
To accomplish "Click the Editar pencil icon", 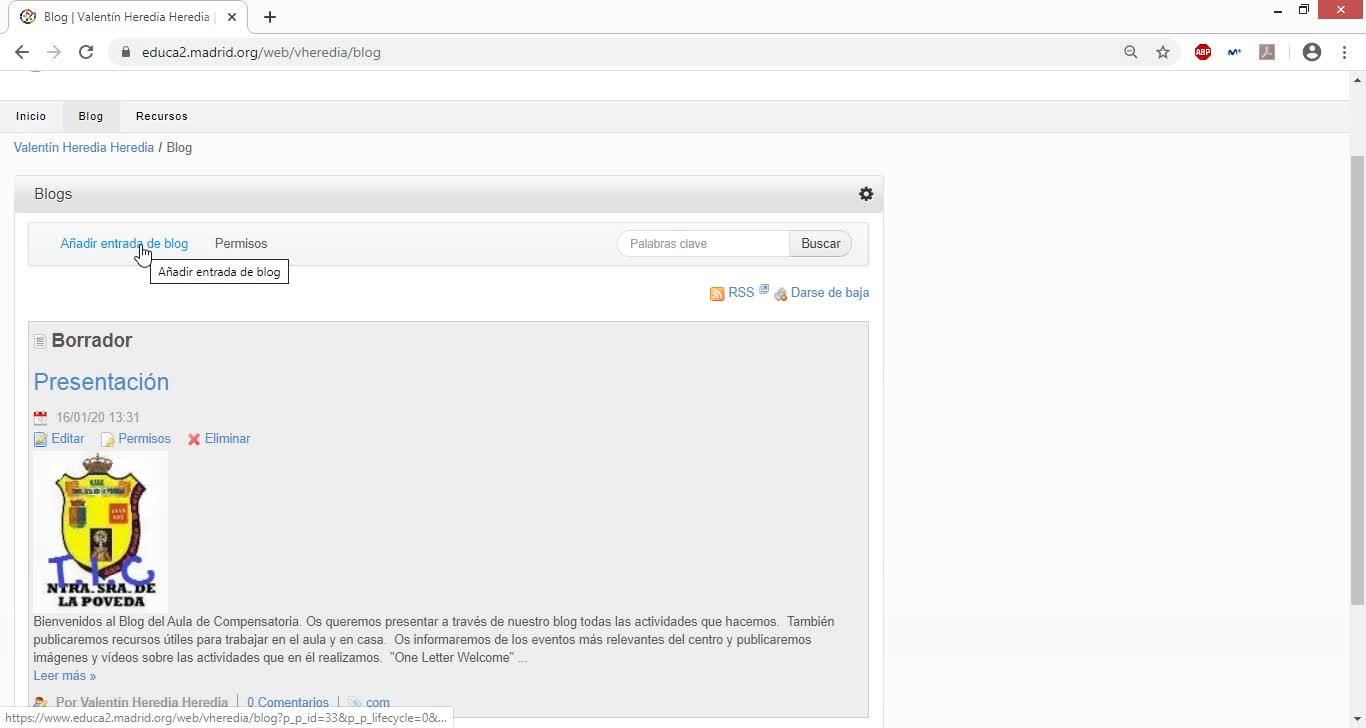I will [x=41, y=439].
